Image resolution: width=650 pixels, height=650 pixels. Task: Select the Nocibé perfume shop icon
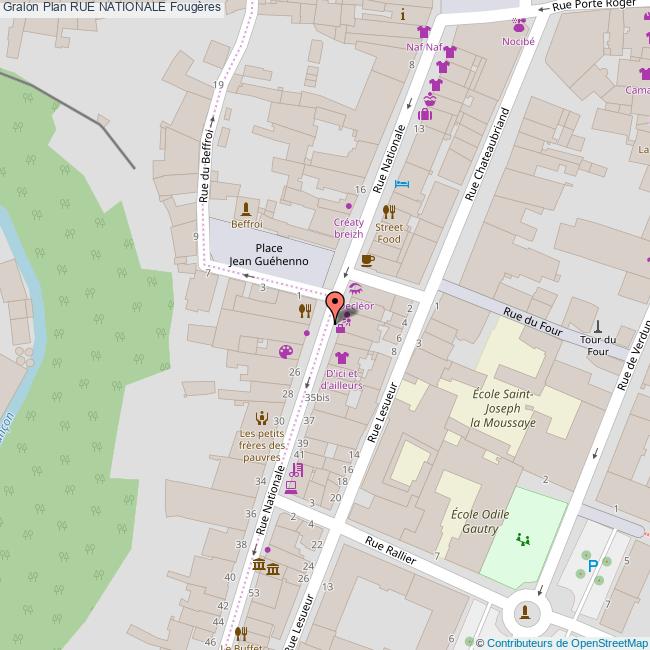tap(518, 24)
